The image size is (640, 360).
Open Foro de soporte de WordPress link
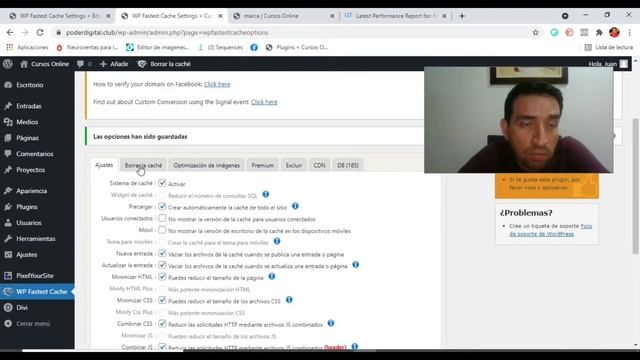(x=551, y=230)
